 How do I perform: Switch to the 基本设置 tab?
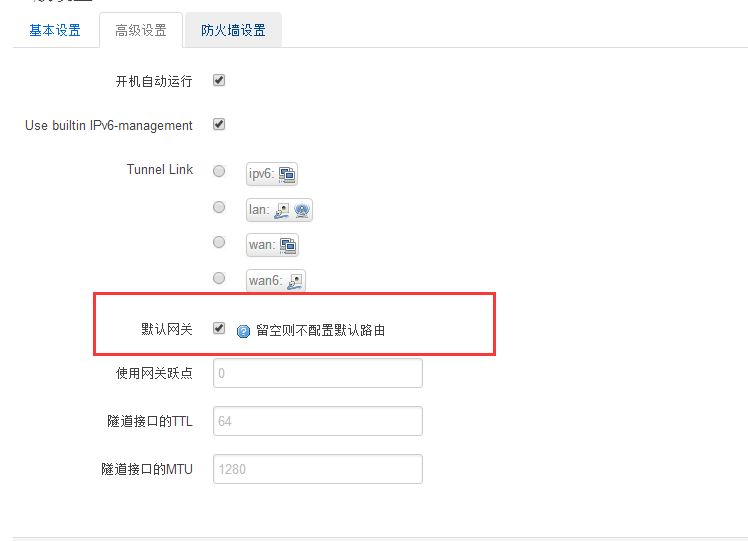55,31
